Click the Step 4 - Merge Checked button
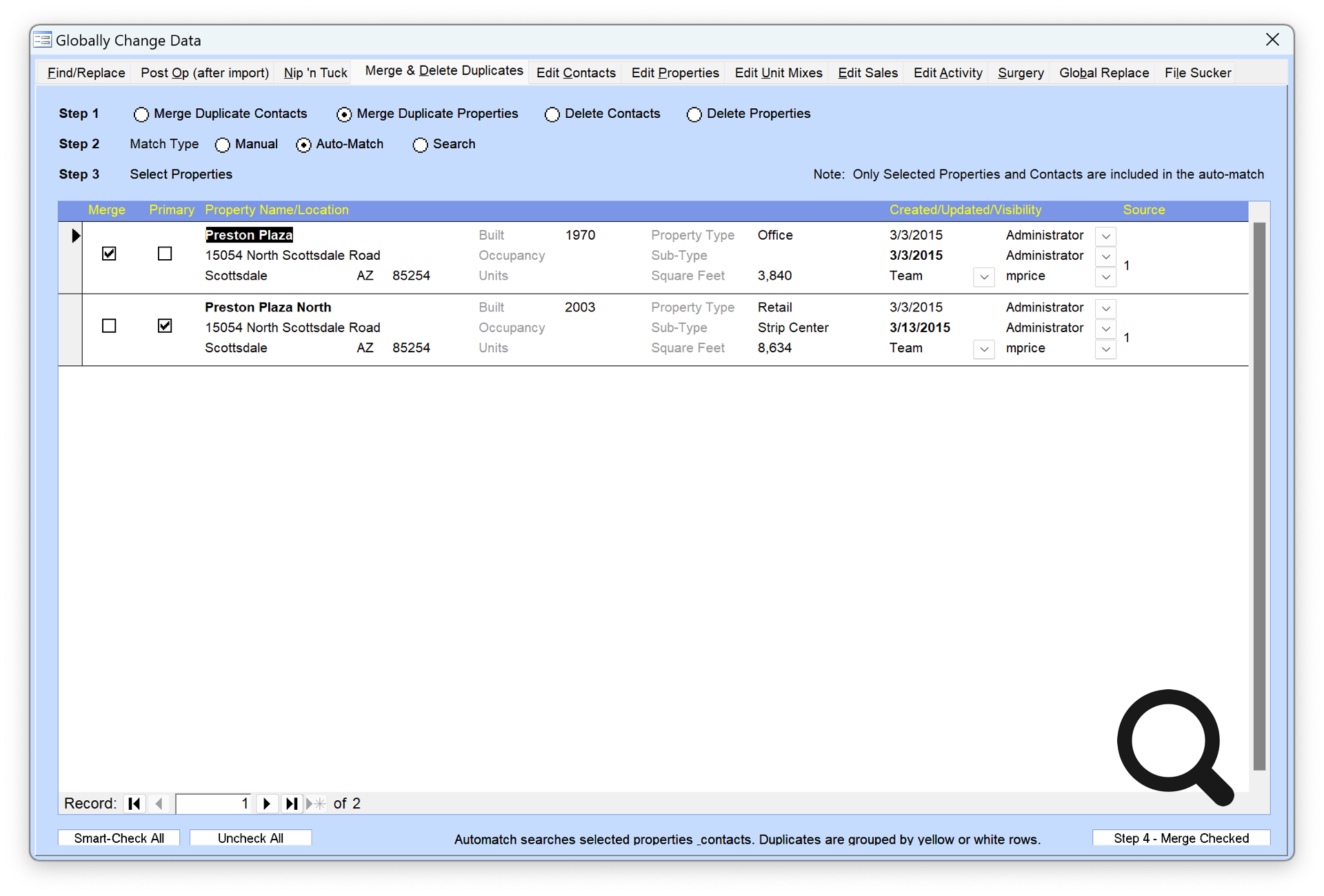 [x=1191, y=838]
